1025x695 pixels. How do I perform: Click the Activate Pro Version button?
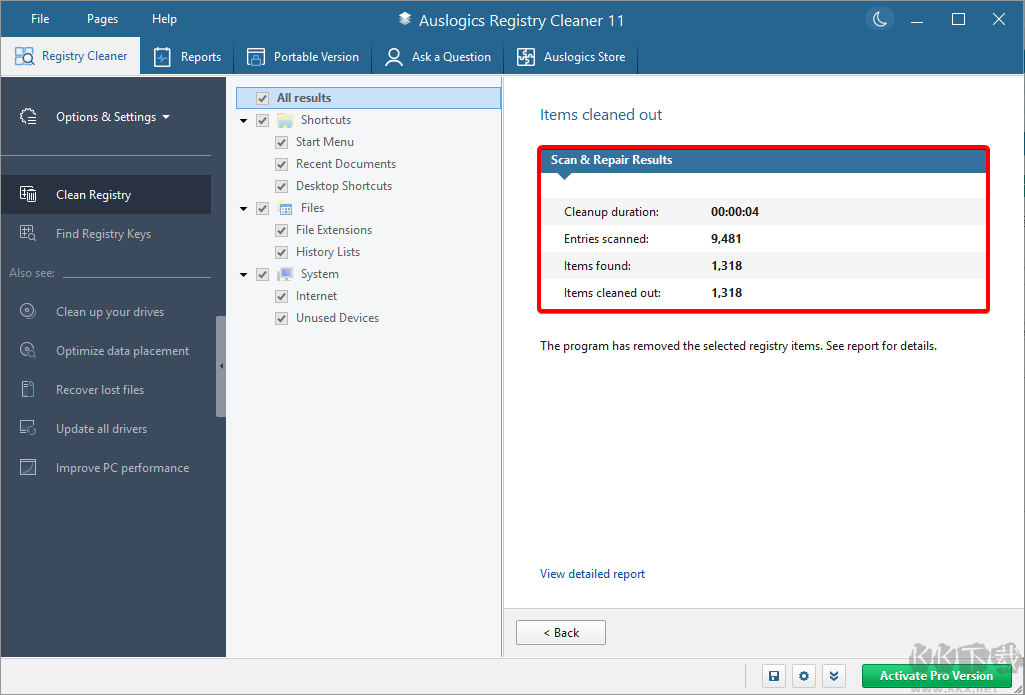click(x=936, y=676)
